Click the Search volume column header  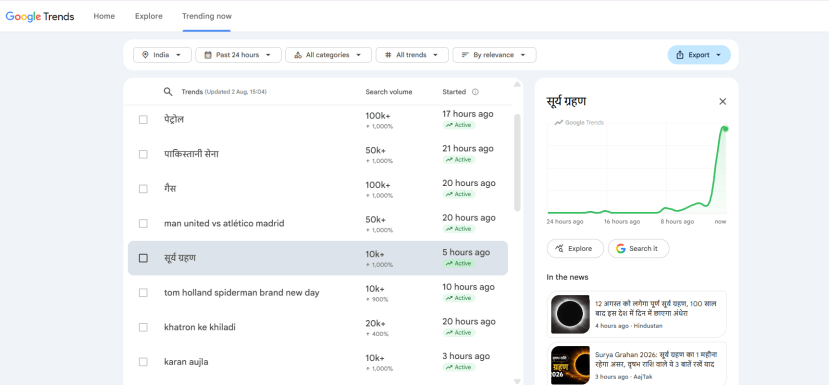[389, 92]
